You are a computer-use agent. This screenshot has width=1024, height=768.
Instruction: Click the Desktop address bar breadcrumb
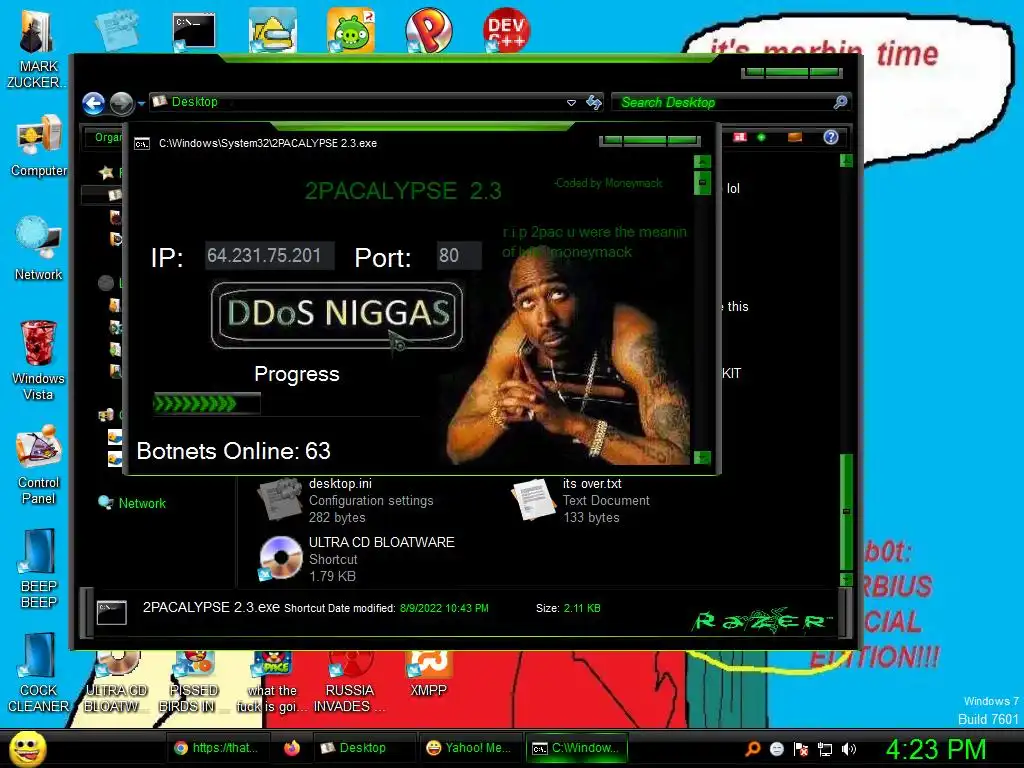(x=194, y=102)
